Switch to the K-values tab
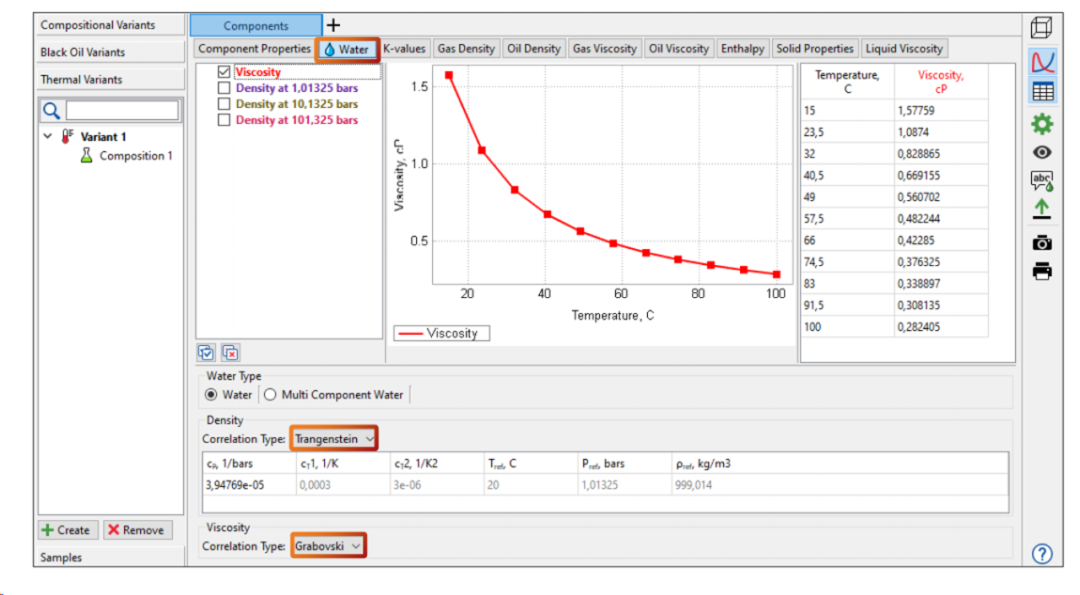This screenshot has width=1080, height=595. pos(404,49)
